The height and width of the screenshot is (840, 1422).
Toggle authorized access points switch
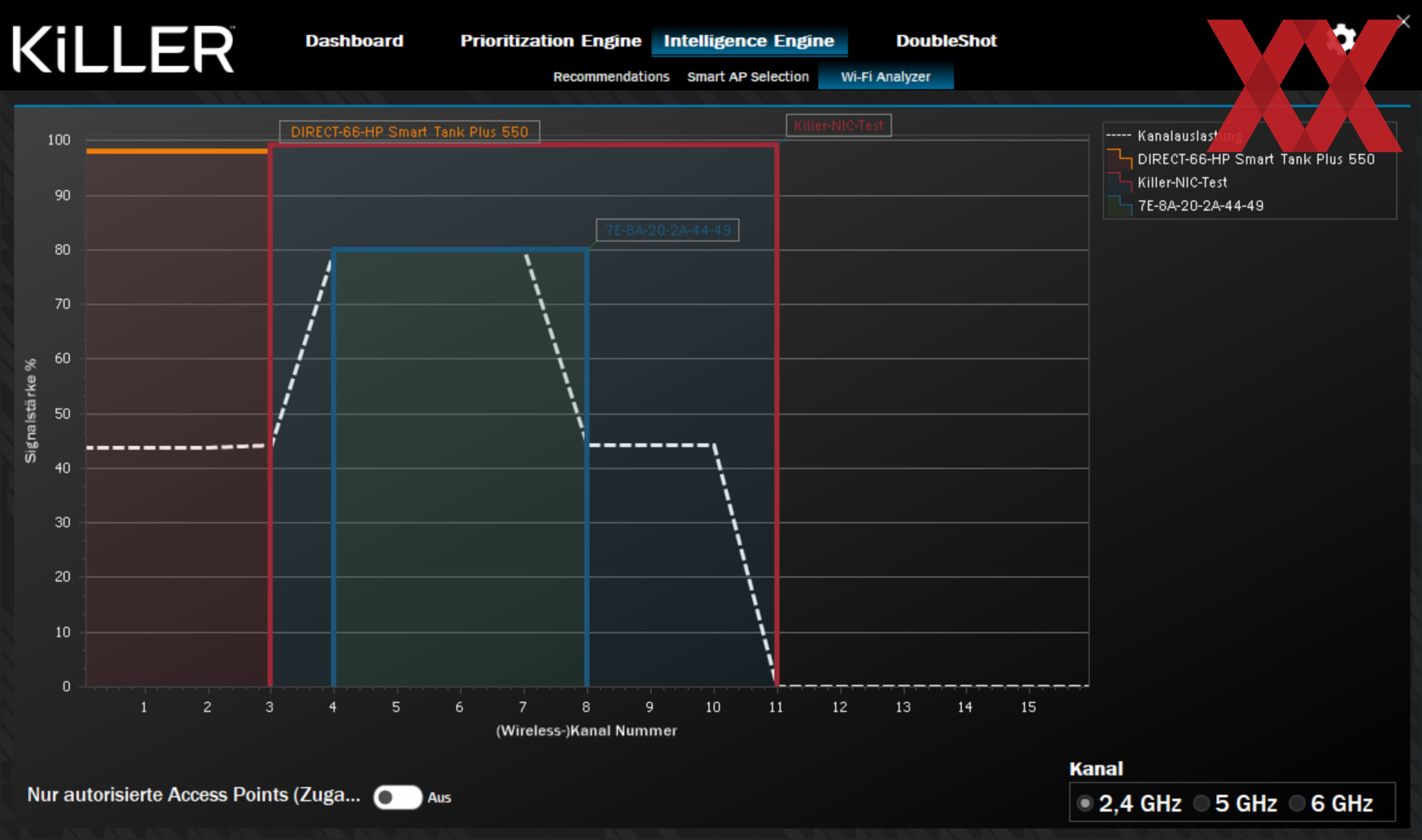397,797
